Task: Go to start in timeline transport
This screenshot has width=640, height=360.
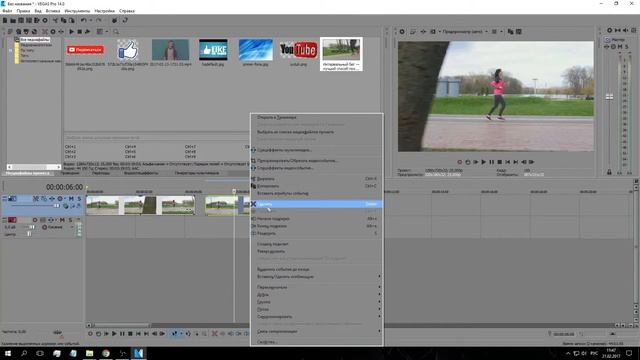Action: 138,334
